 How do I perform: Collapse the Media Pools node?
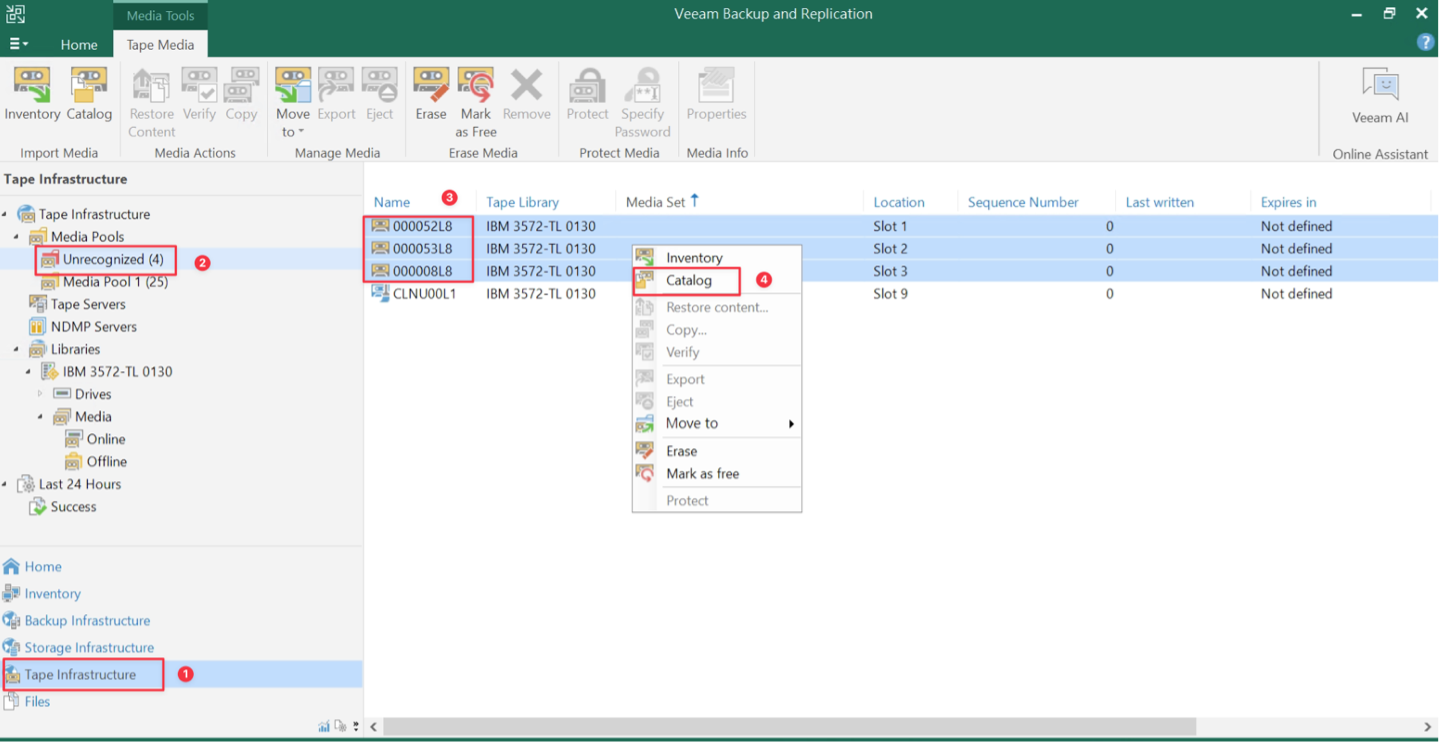click(x=17, y=237)
